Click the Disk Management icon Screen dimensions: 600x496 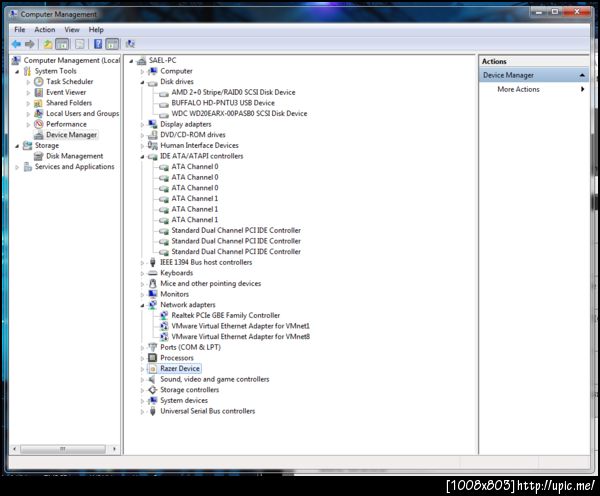pos(39,156)
